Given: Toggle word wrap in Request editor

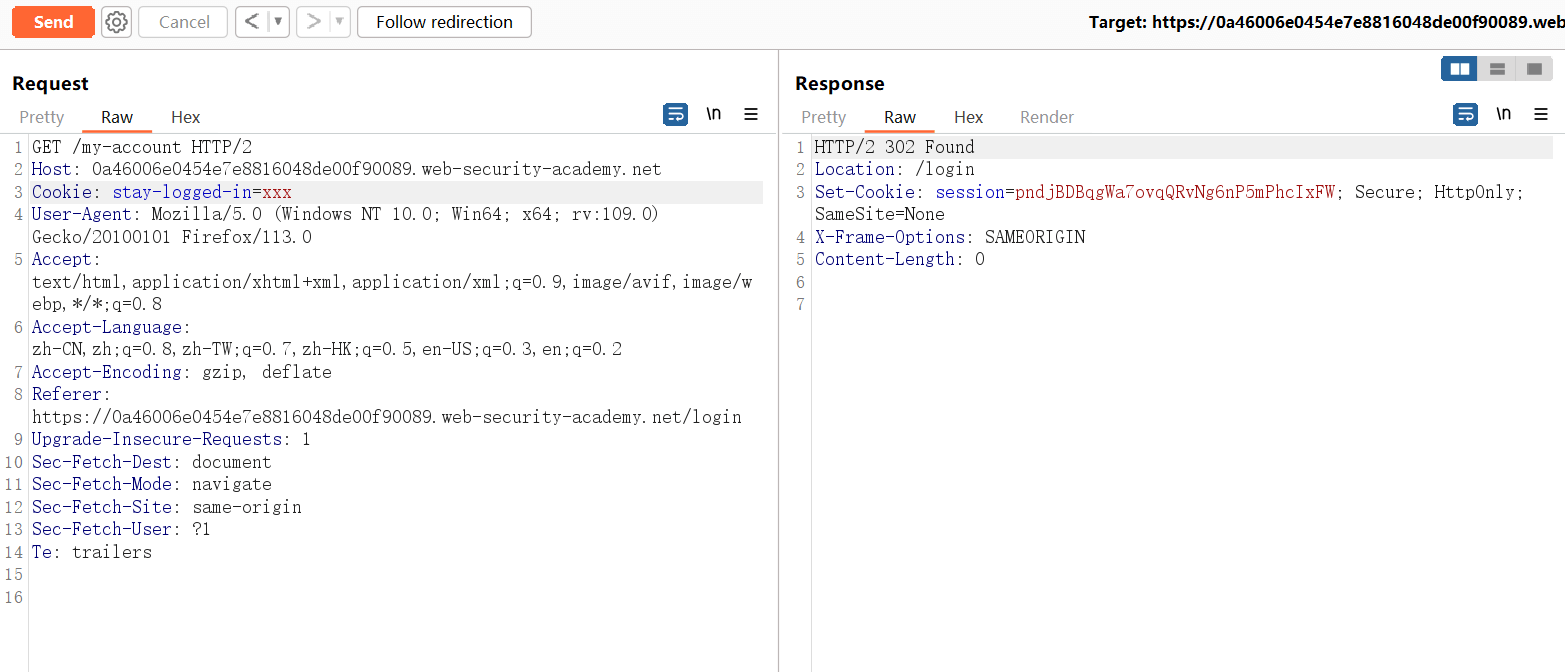Looking at the screenshot, I should tap(675, 115).
